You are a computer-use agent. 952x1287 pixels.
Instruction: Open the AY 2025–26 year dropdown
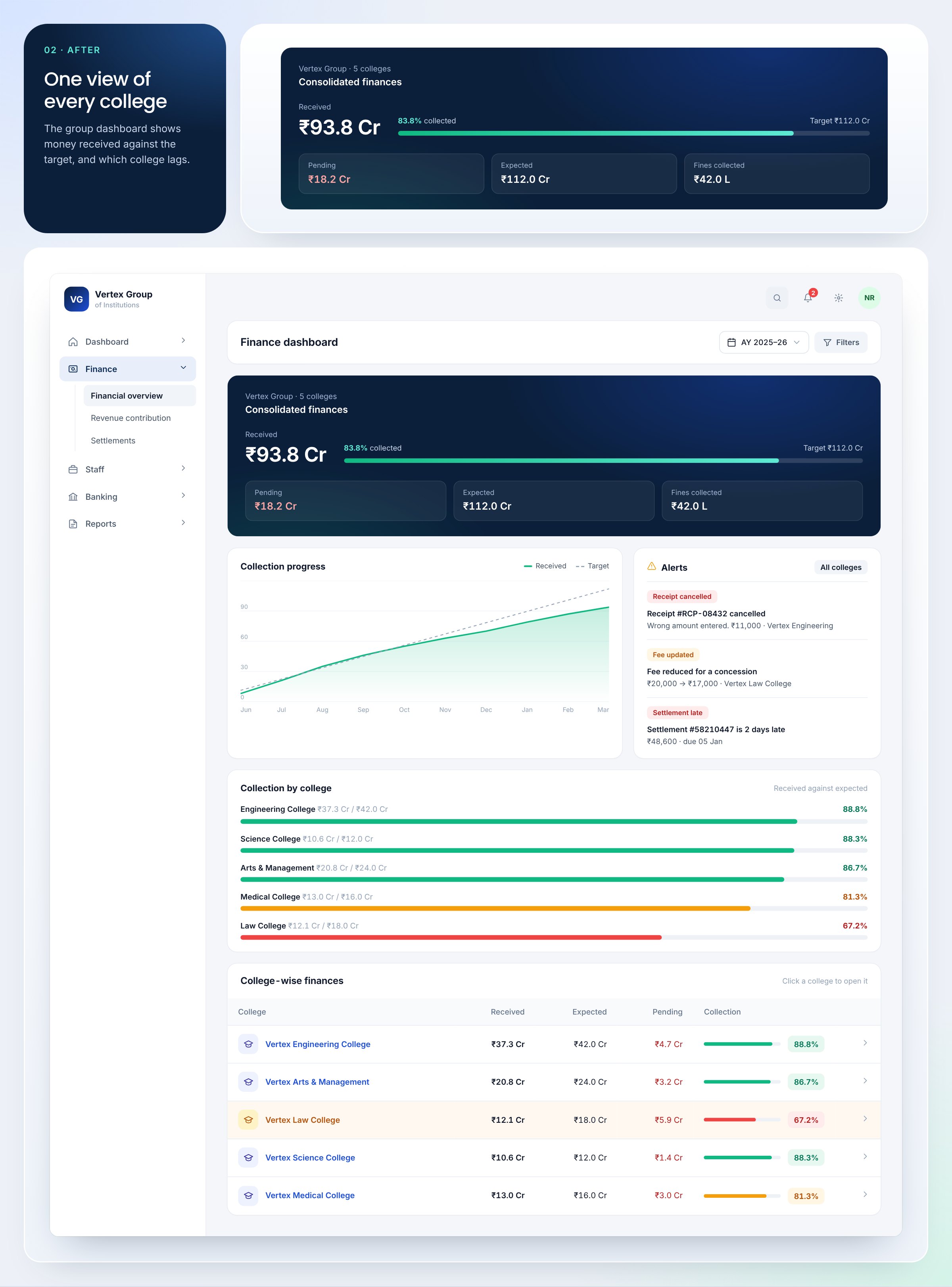pyautogui.click(x=764, y=342)
